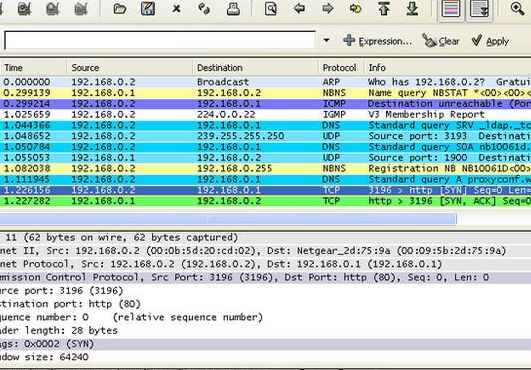Select the DNS SRV query at 1.044366

coord(266,125)
